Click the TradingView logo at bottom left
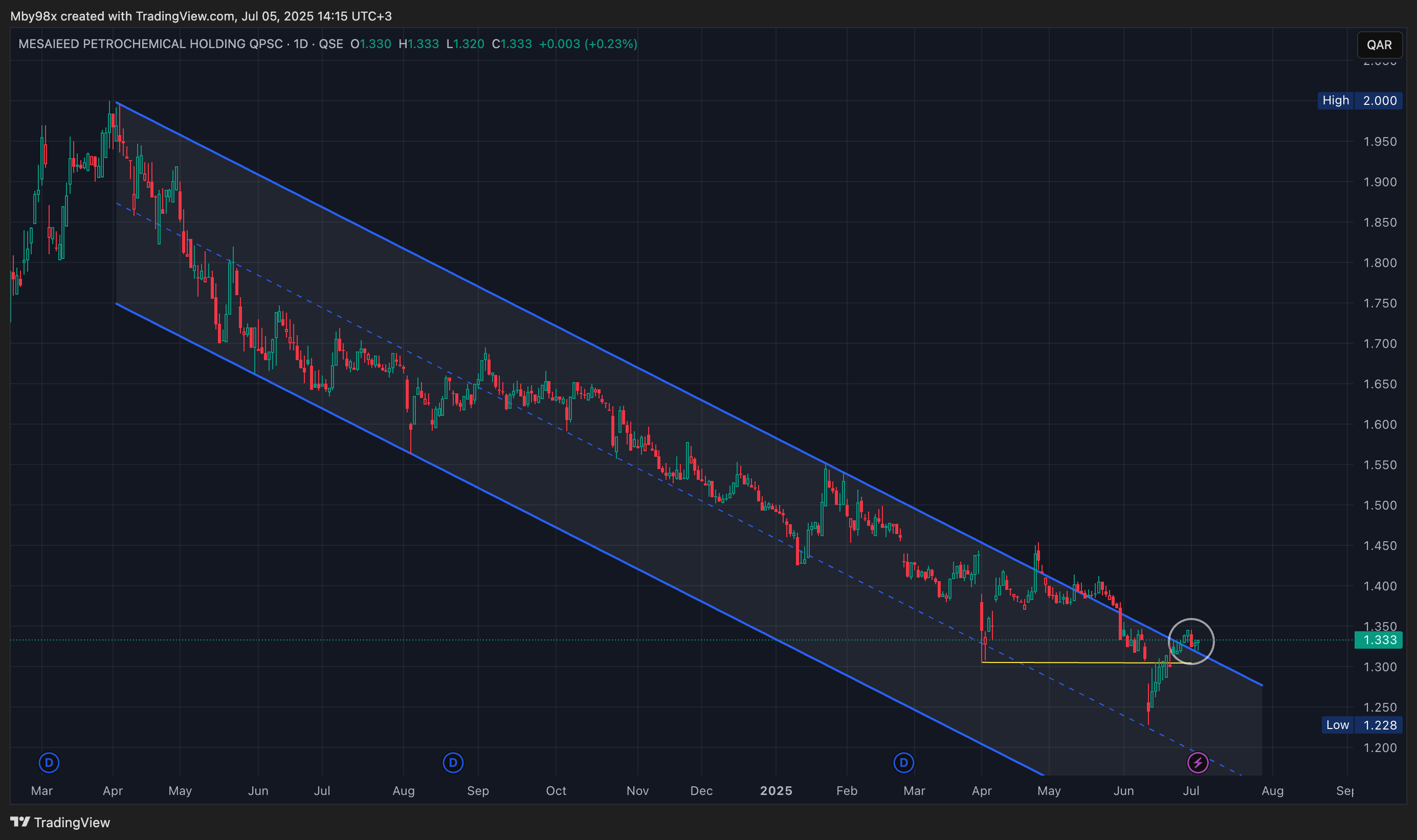Image resolution: width=1417 pixels, height=840 pixels. [x=60, y=822]
